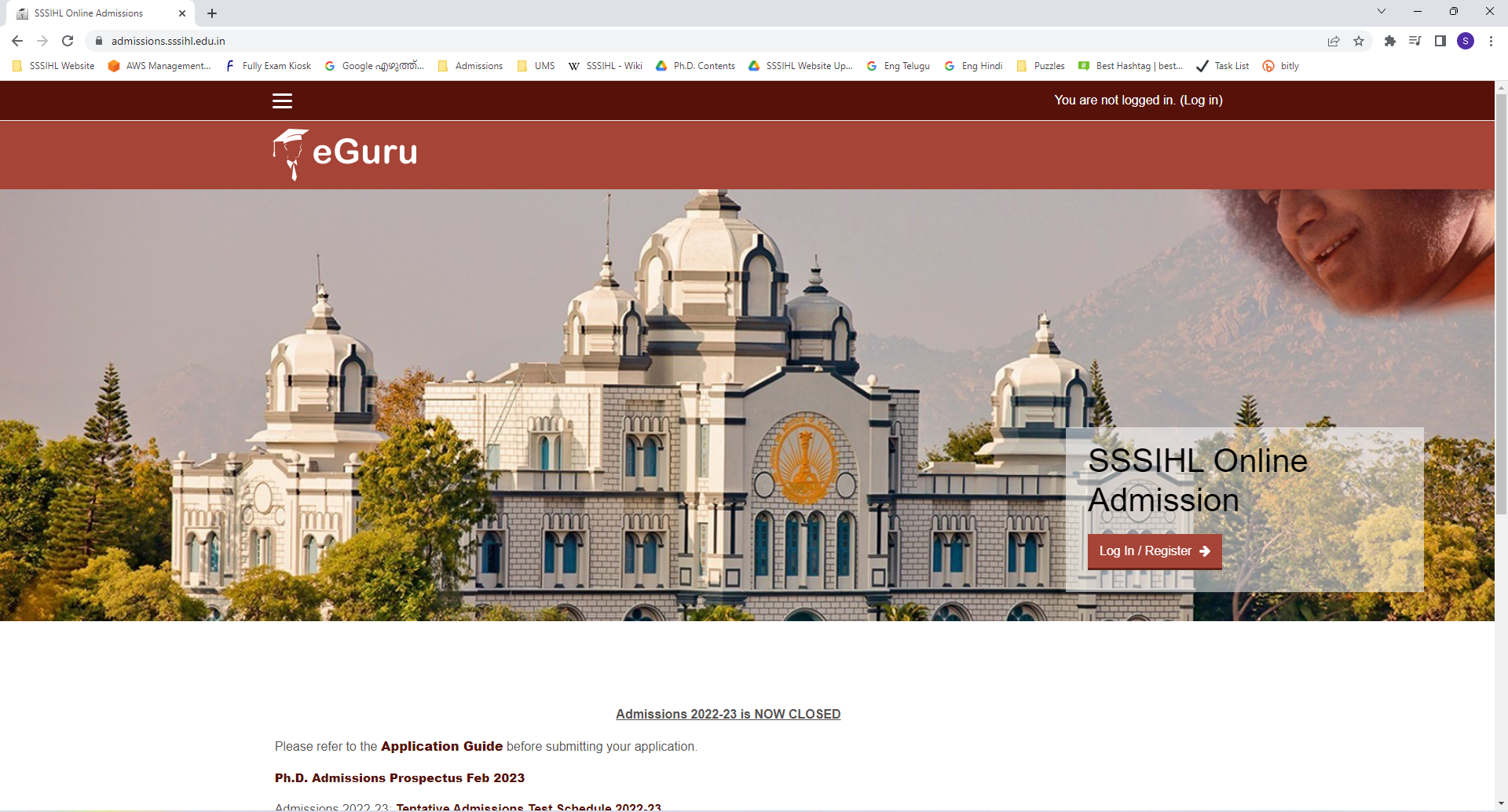Image resolution: width=1508 pixels, height=812 pixels.
Task: Open the Puzzles bookmark folder
Action: click(x=1041, y=66)
